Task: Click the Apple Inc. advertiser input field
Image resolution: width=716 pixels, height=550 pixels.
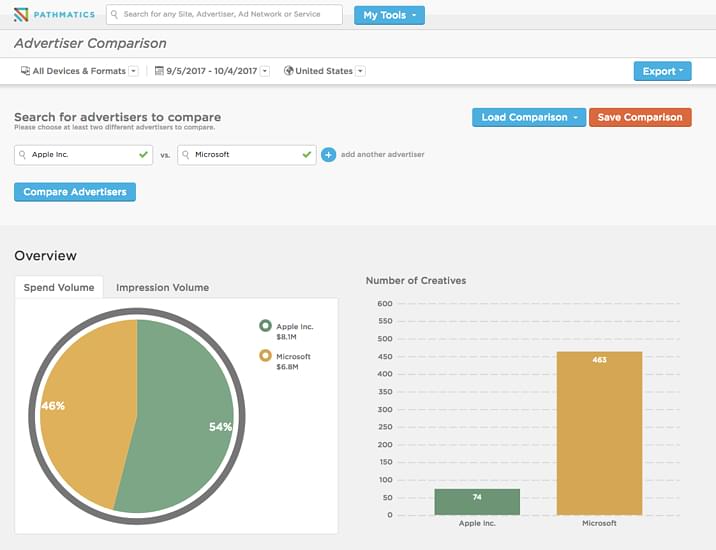Action: pos(84,155)
